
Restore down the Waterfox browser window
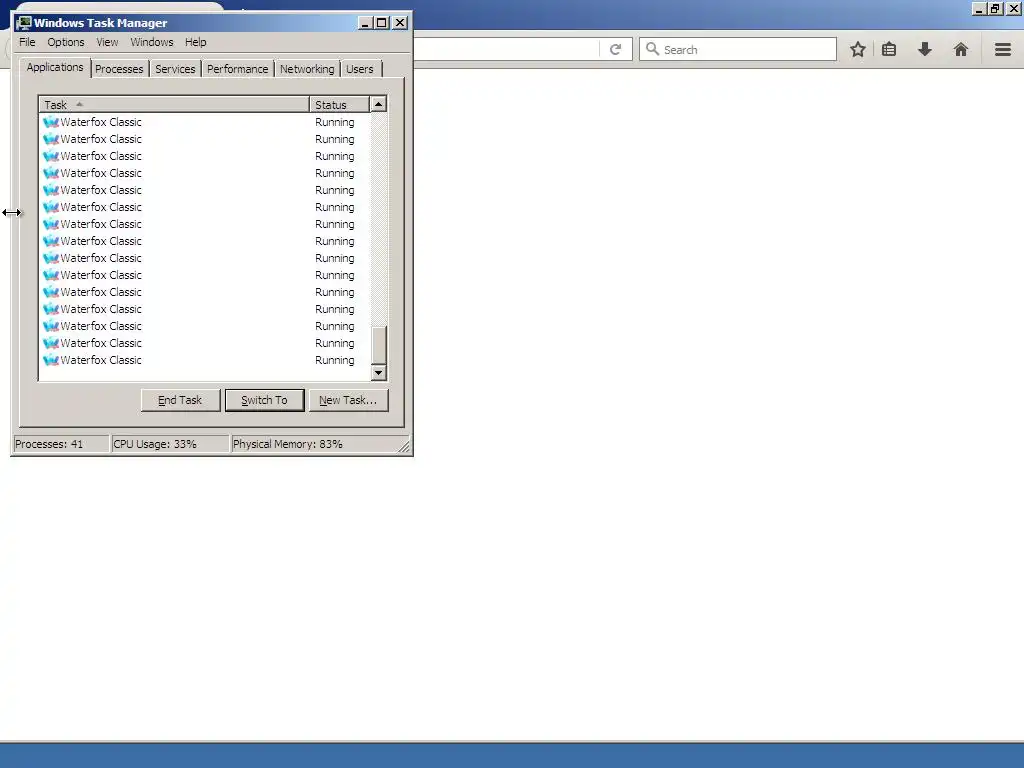995,9
